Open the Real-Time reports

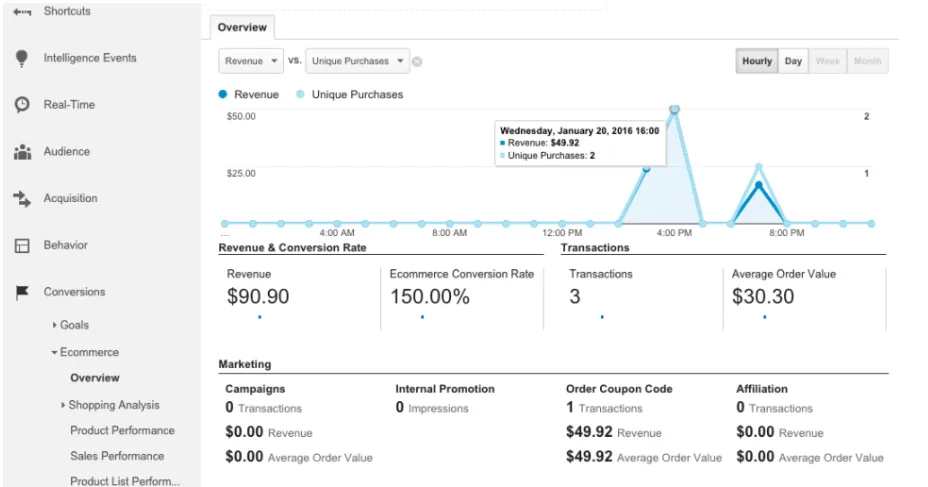(x=69, y=105)
